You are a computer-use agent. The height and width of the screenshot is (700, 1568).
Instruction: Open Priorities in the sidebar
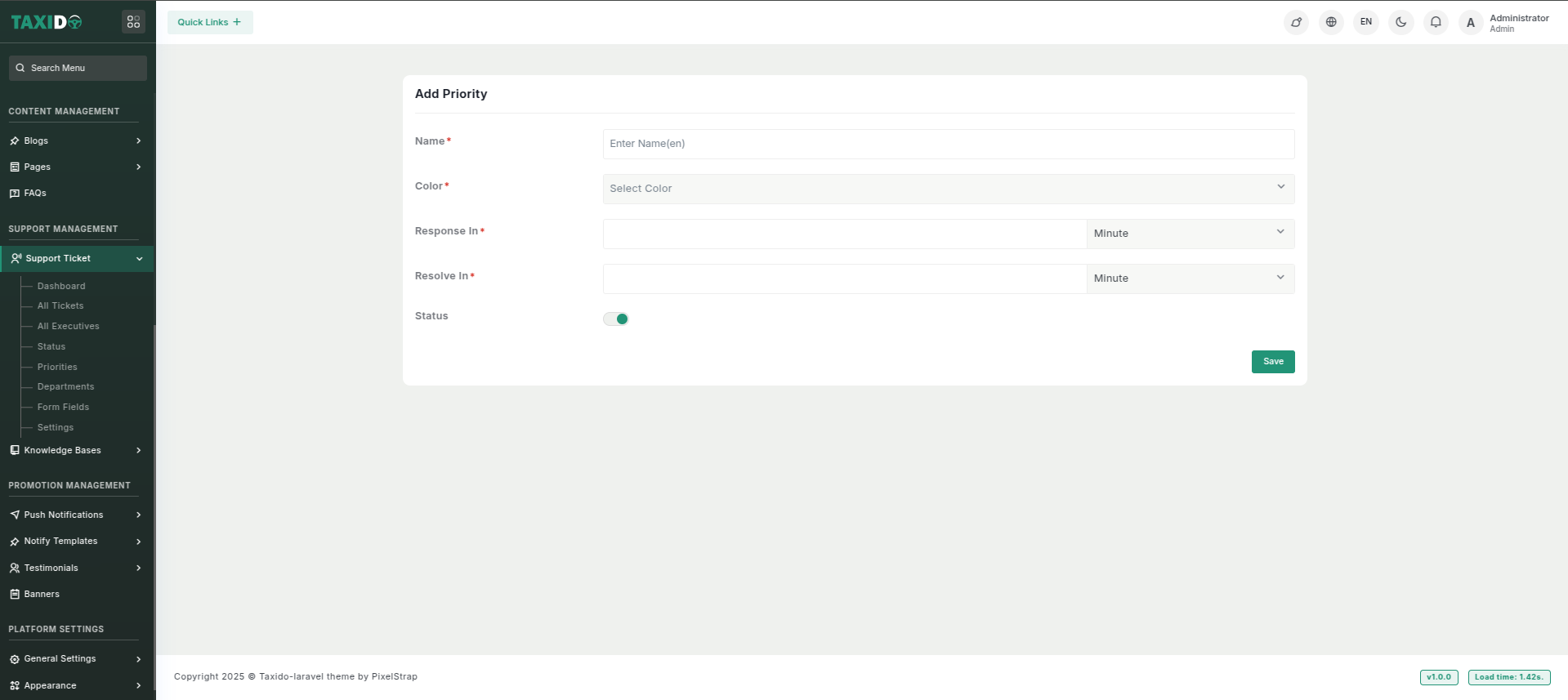[x=57, y=368]
